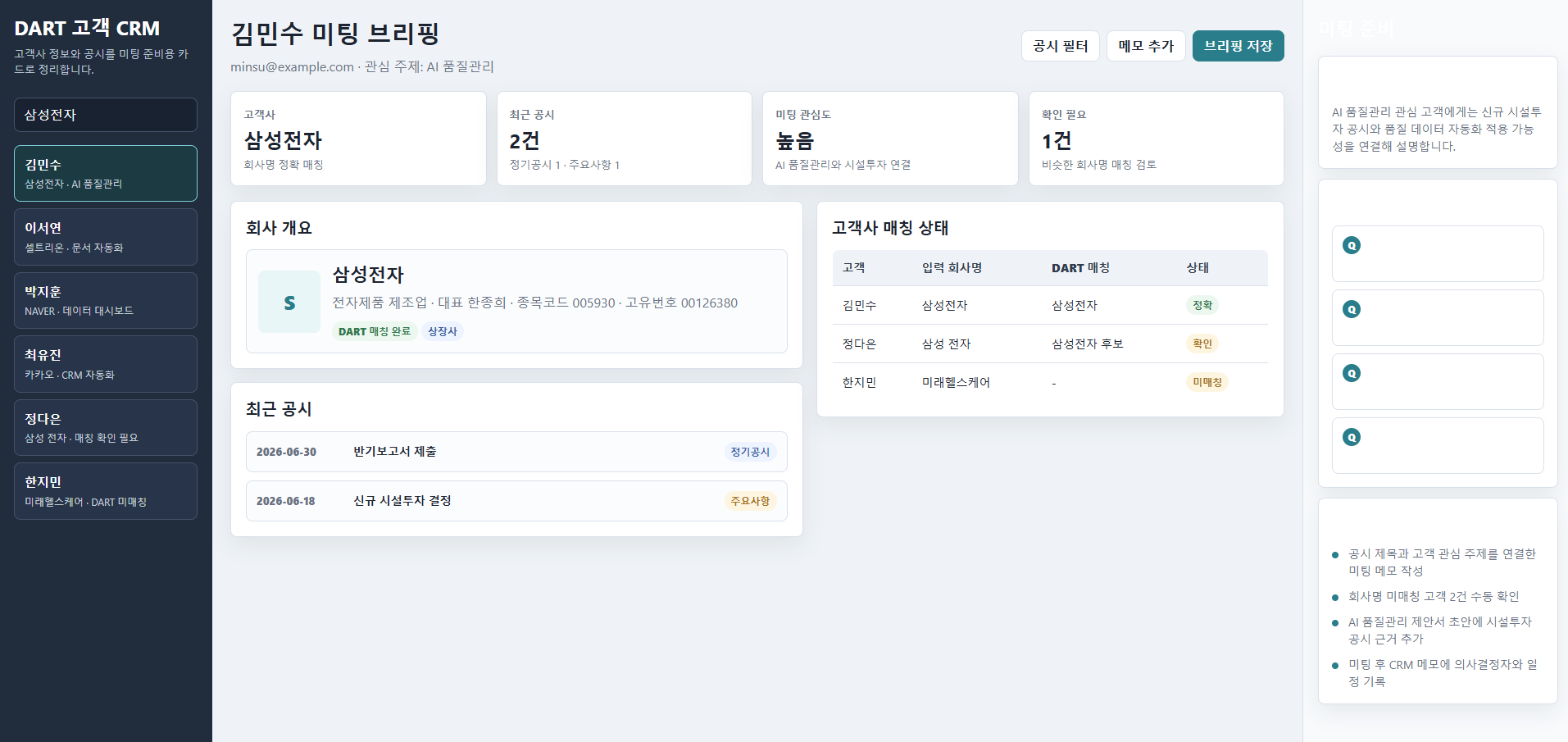
Task: Open 박지훈 NAVER customer entry
Action: 106,300
